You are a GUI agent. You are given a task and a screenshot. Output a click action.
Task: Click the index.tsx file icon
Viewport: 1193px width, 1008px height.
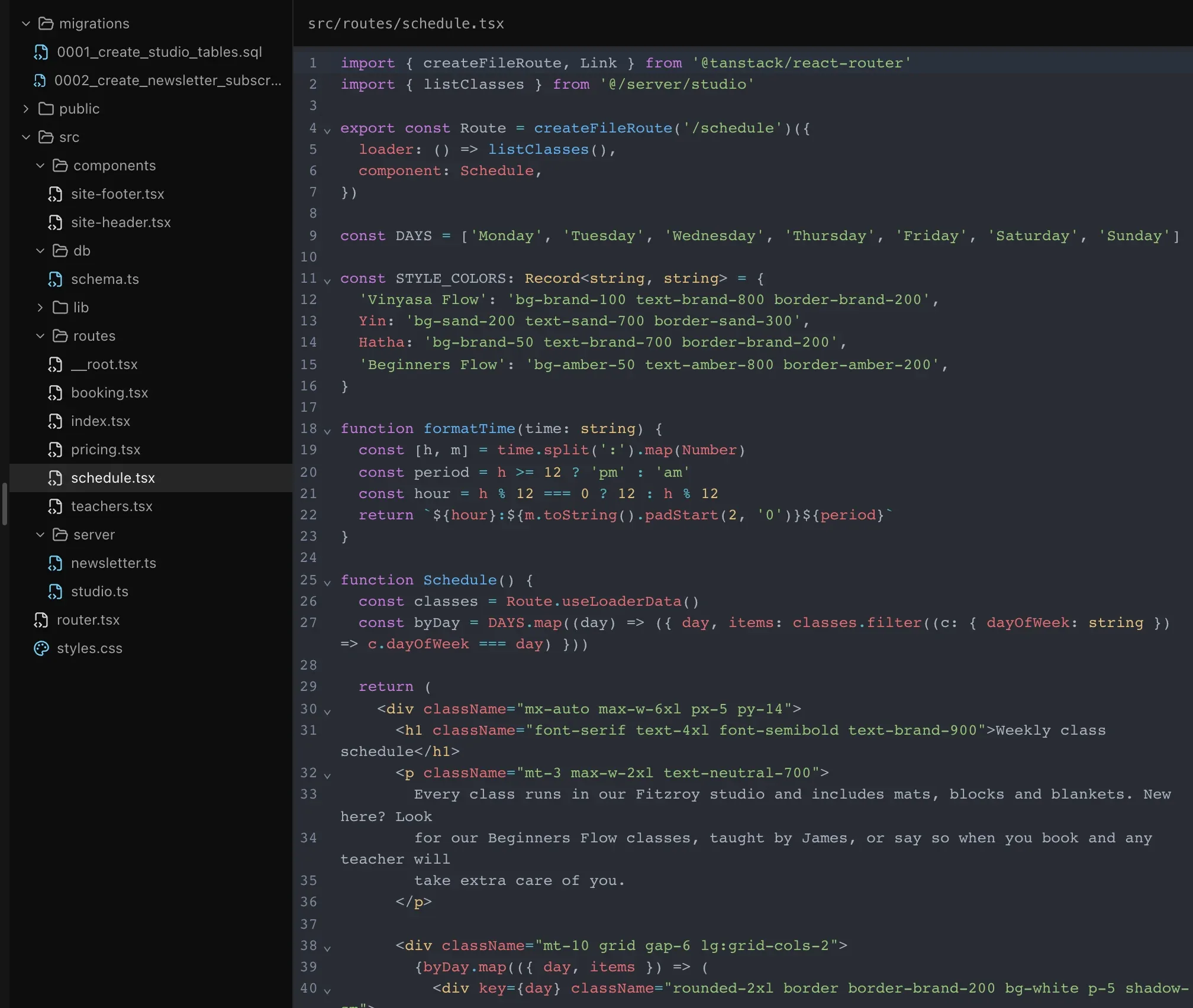tap(55, 421)
